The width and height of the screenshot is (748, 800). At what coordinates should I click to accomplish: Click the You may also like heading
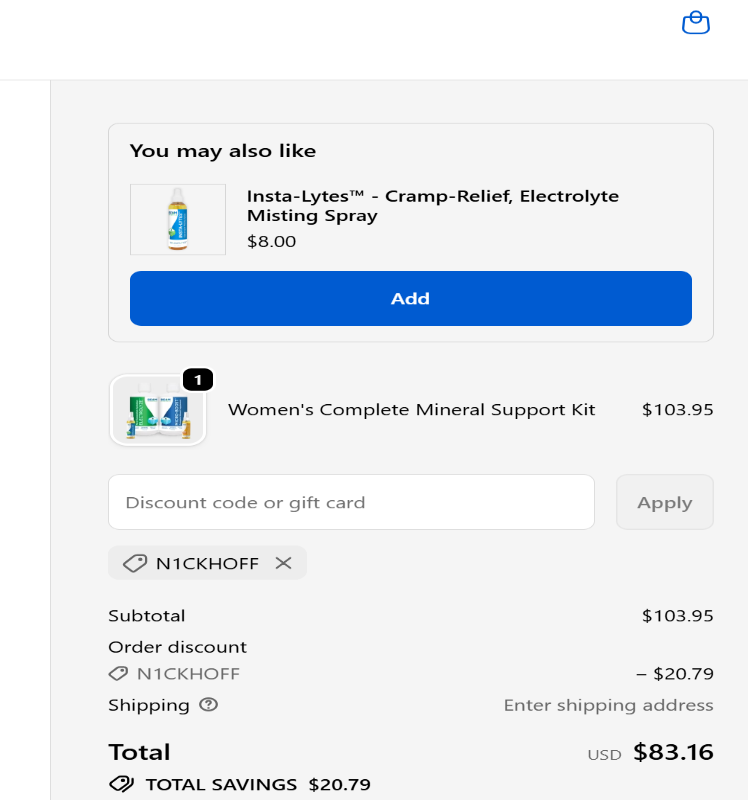click(223, 151)
